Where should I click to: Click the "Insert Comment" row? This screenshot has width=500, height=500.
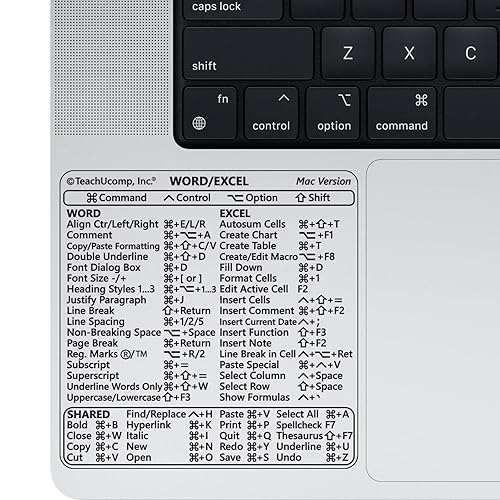coord(282,311)
